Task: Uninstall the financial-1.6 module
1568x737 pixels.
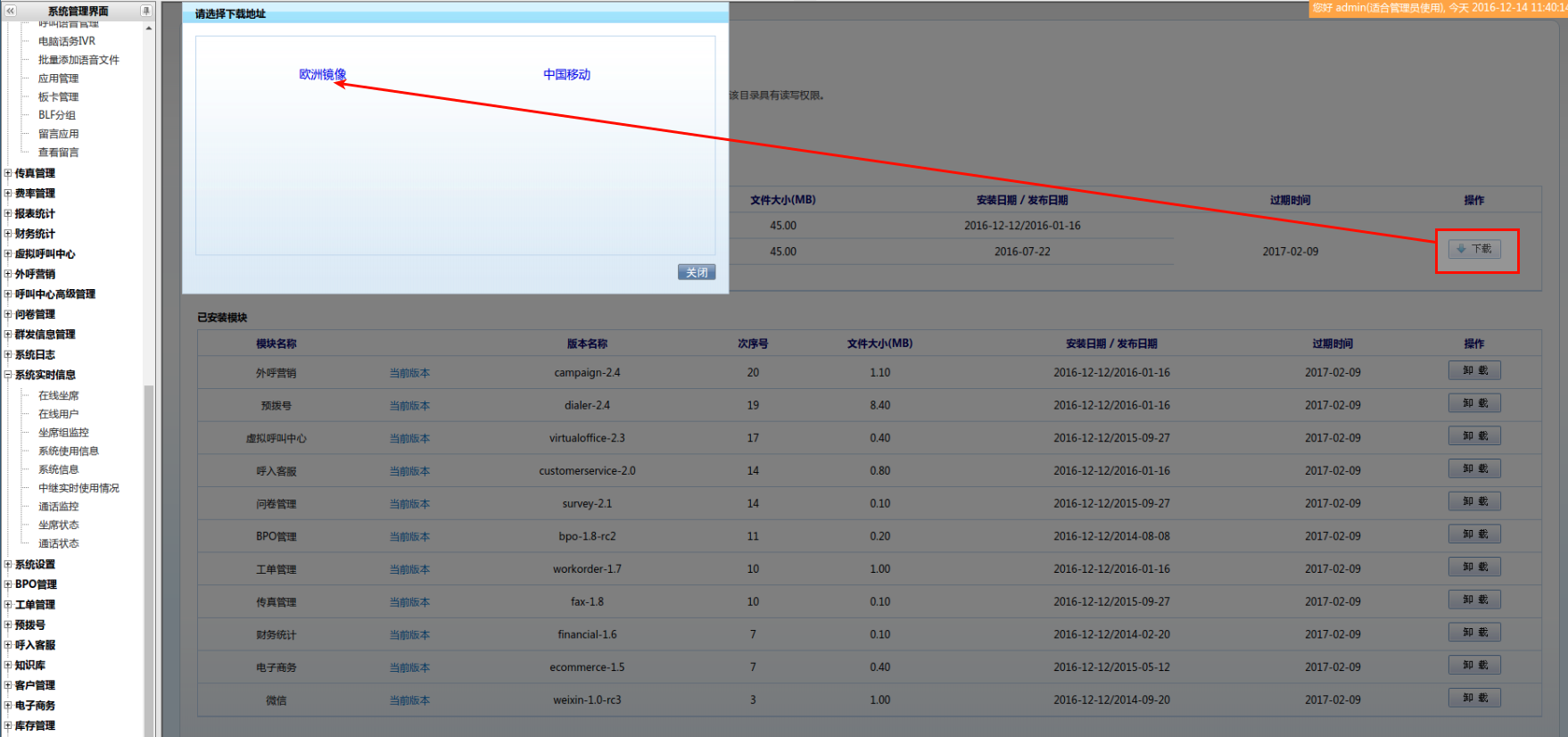Action: pyautogui.click(x=1474, y=633)
